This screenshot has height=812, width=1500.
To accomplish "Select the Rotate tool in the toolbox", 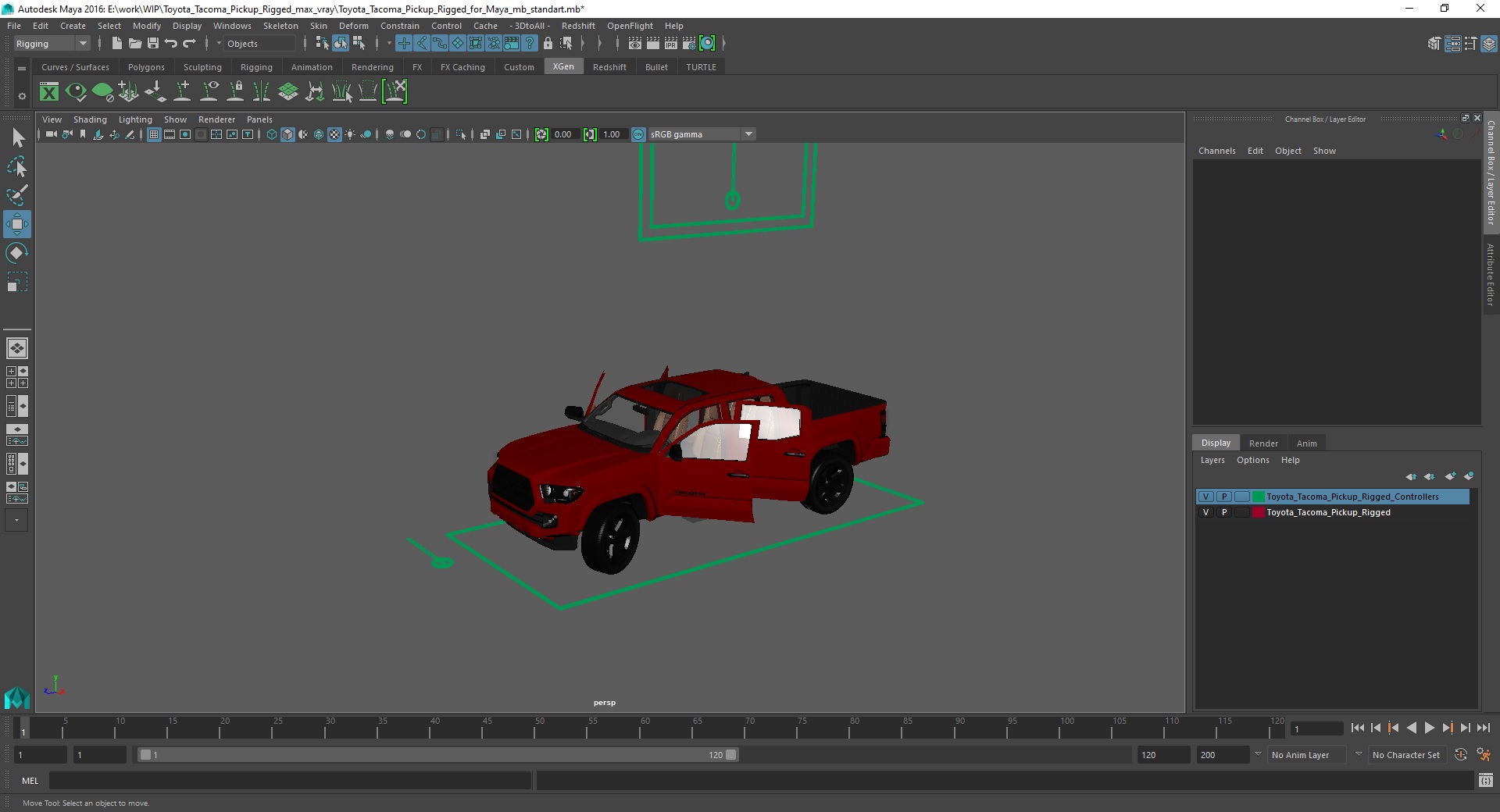I will [x=17, y=253].
